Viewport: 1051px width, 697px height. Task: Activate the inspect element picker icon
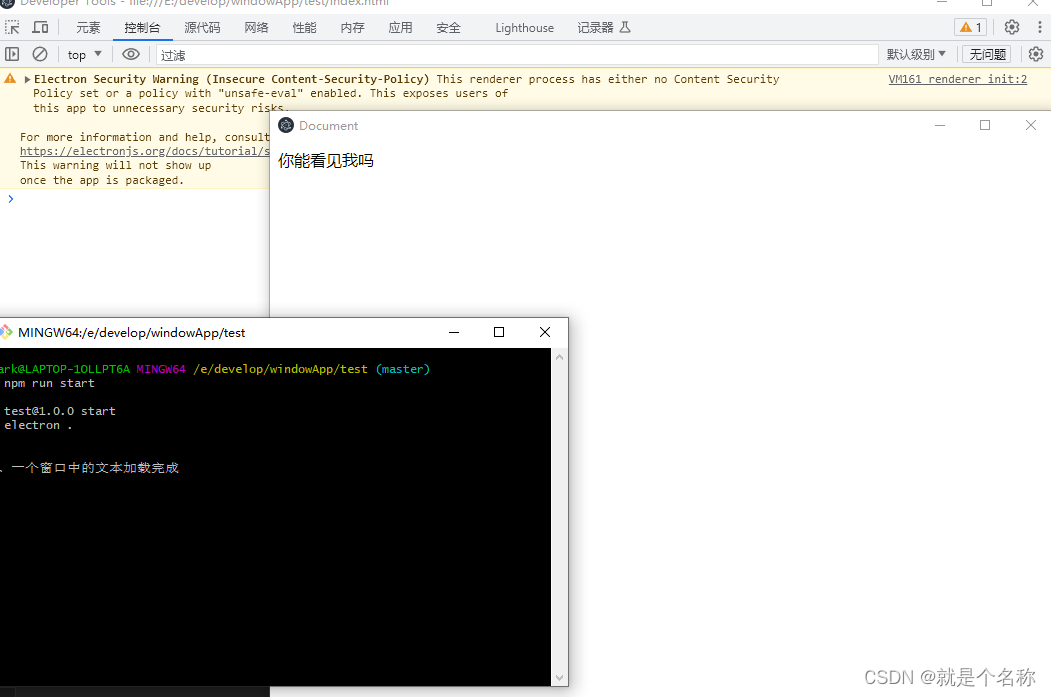[12, 27]
